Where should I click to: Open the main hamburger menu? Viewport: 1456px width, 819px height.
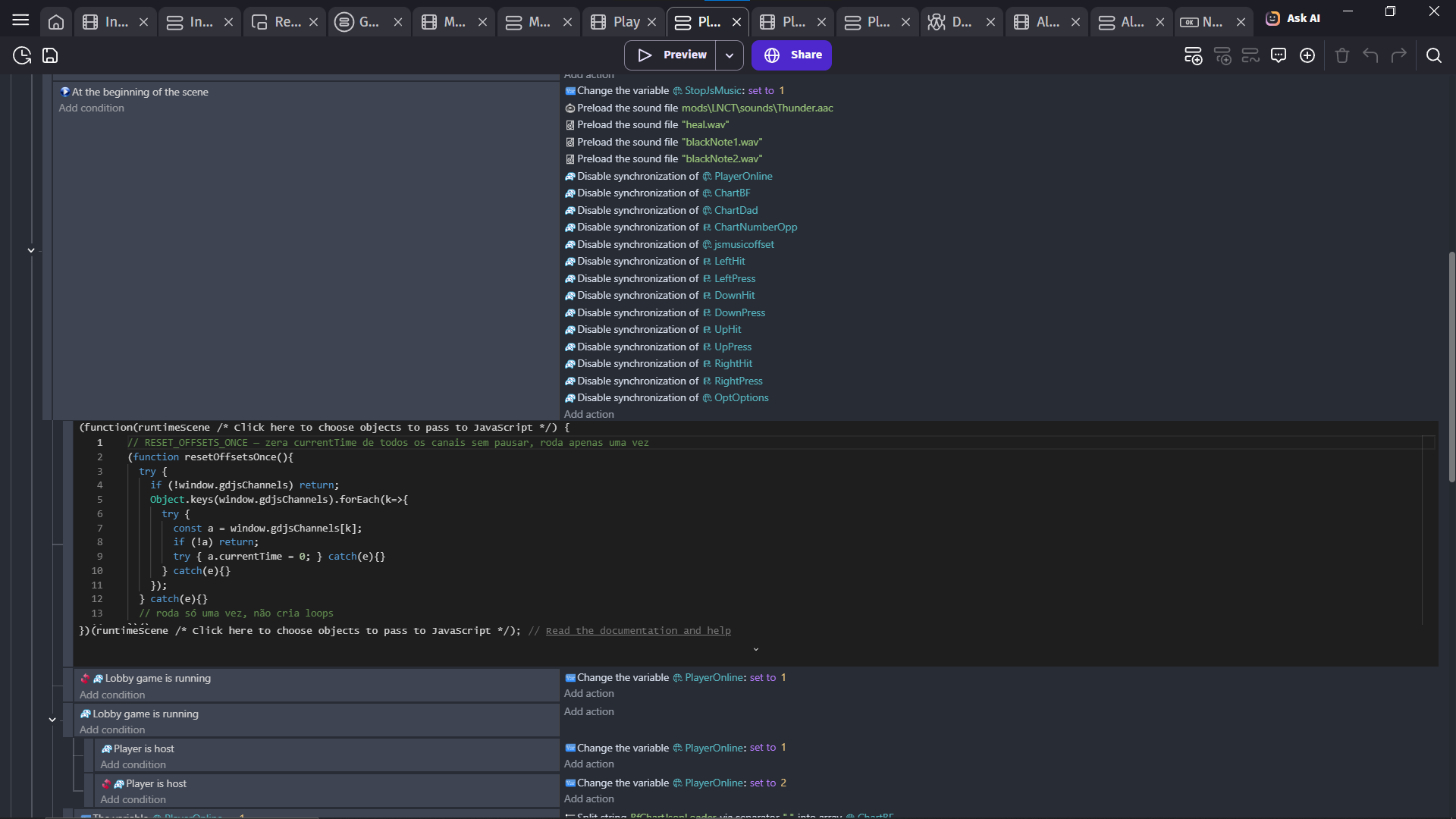click(20, 20)
